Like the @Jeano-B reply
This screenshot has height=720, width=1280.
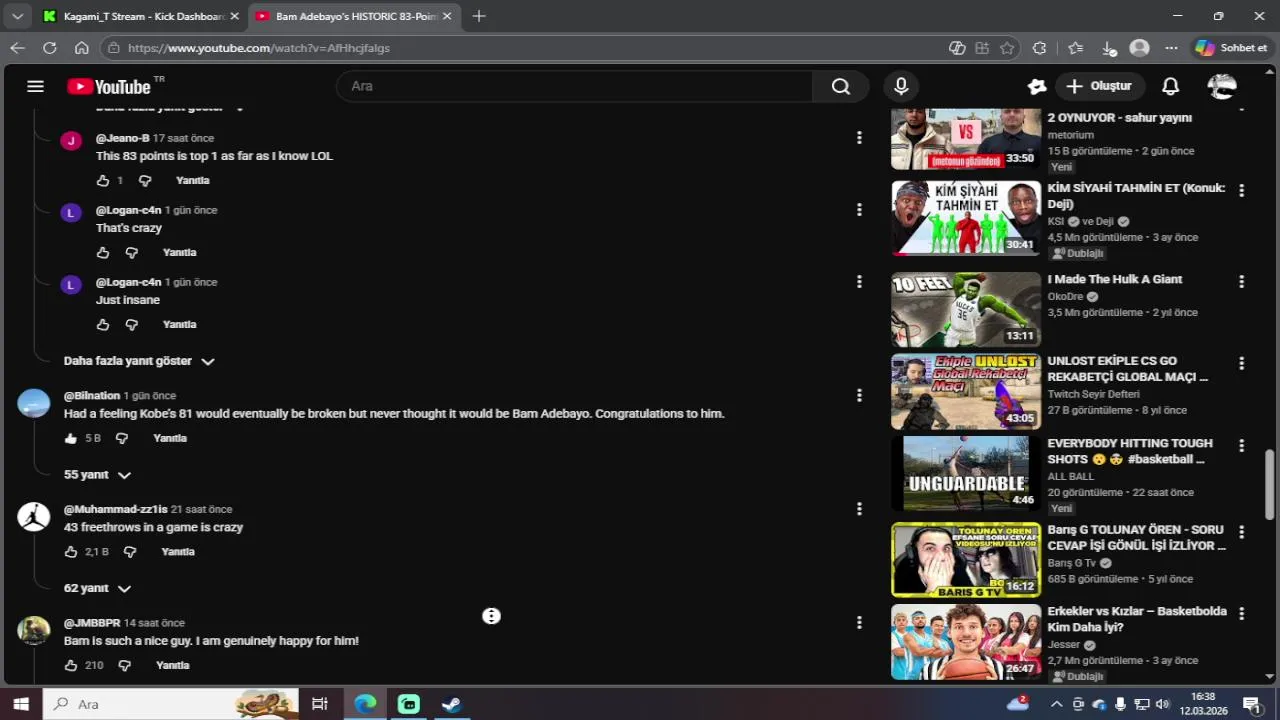102,181
